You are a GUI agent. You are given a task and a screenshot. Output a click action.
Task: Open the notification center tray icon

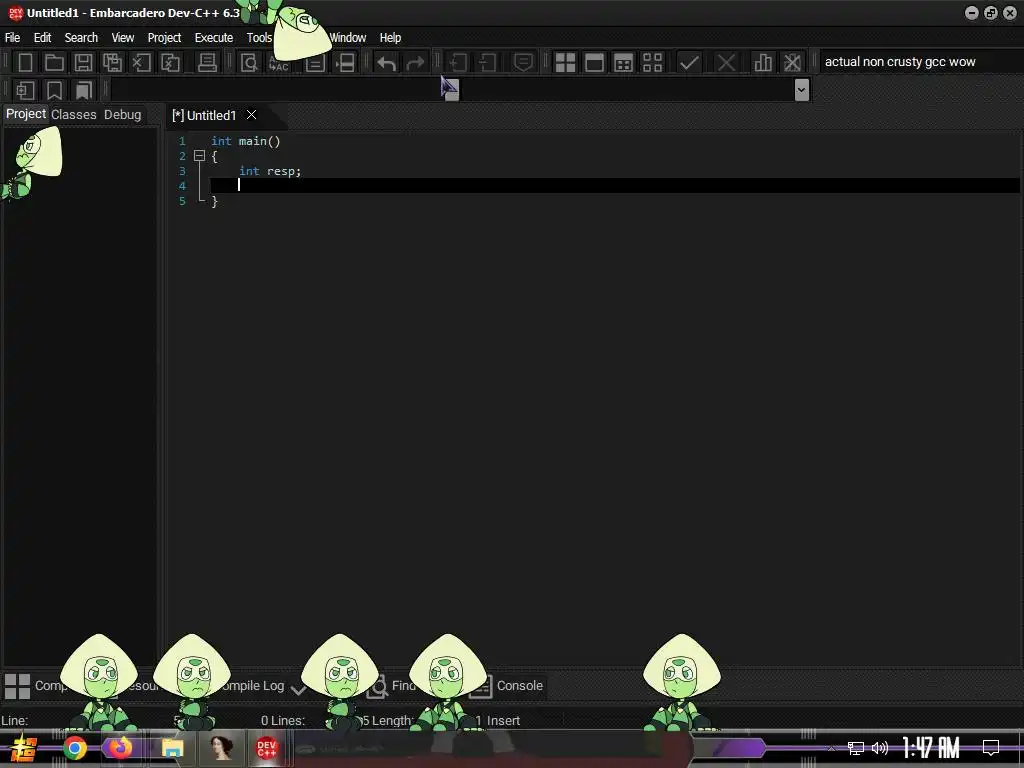tap(991, 748)
